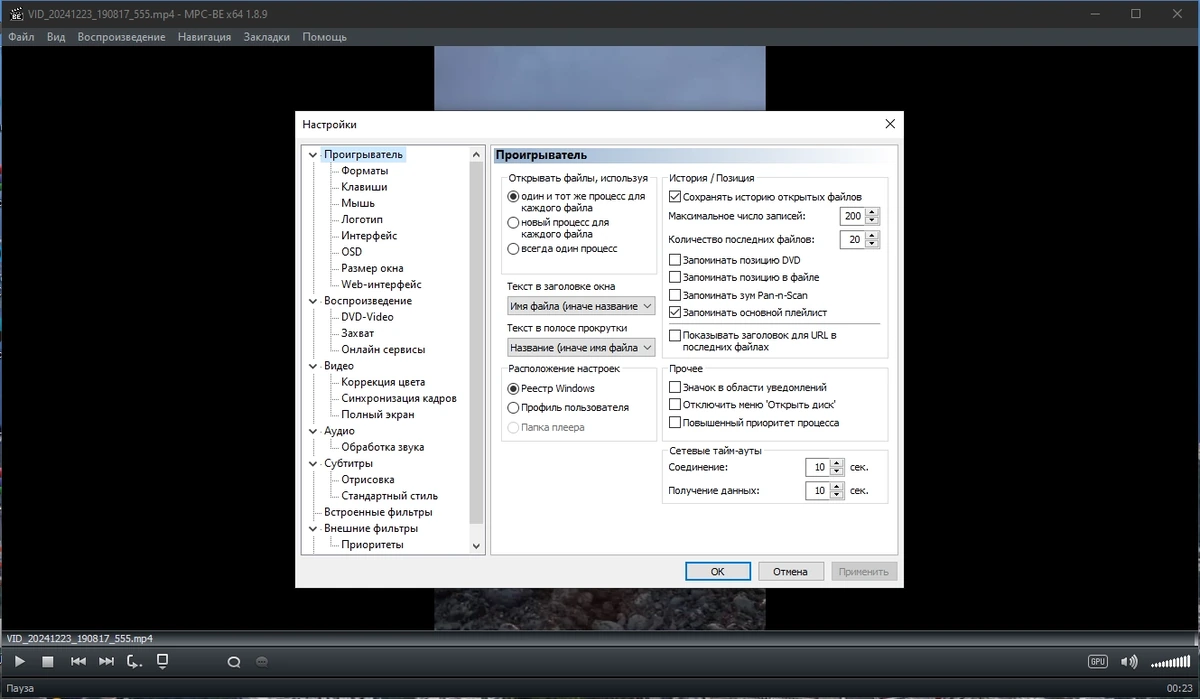Click the 'Максимальное число записей' value field
The image size is (1200, 699).
coord(853,216)
